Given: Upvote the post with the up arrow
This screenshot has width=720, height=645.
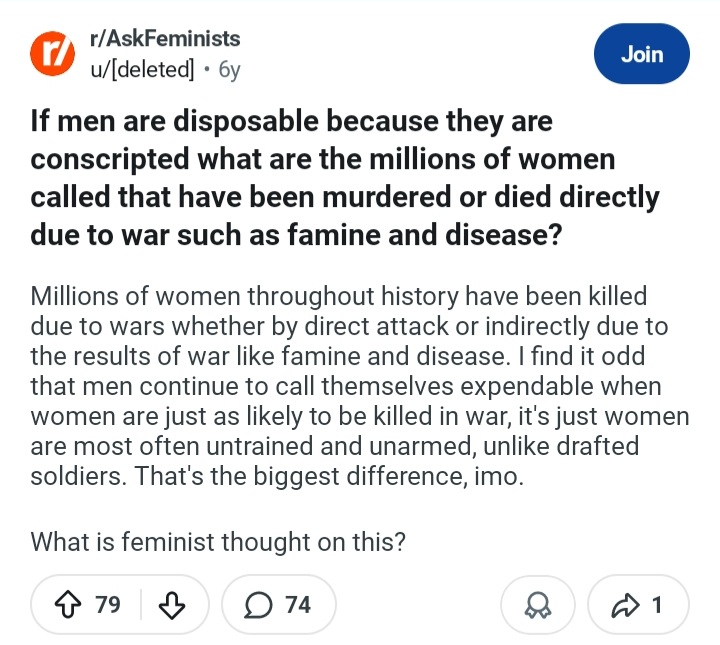Looking at the screenshot, I should [x=72, y=604].
